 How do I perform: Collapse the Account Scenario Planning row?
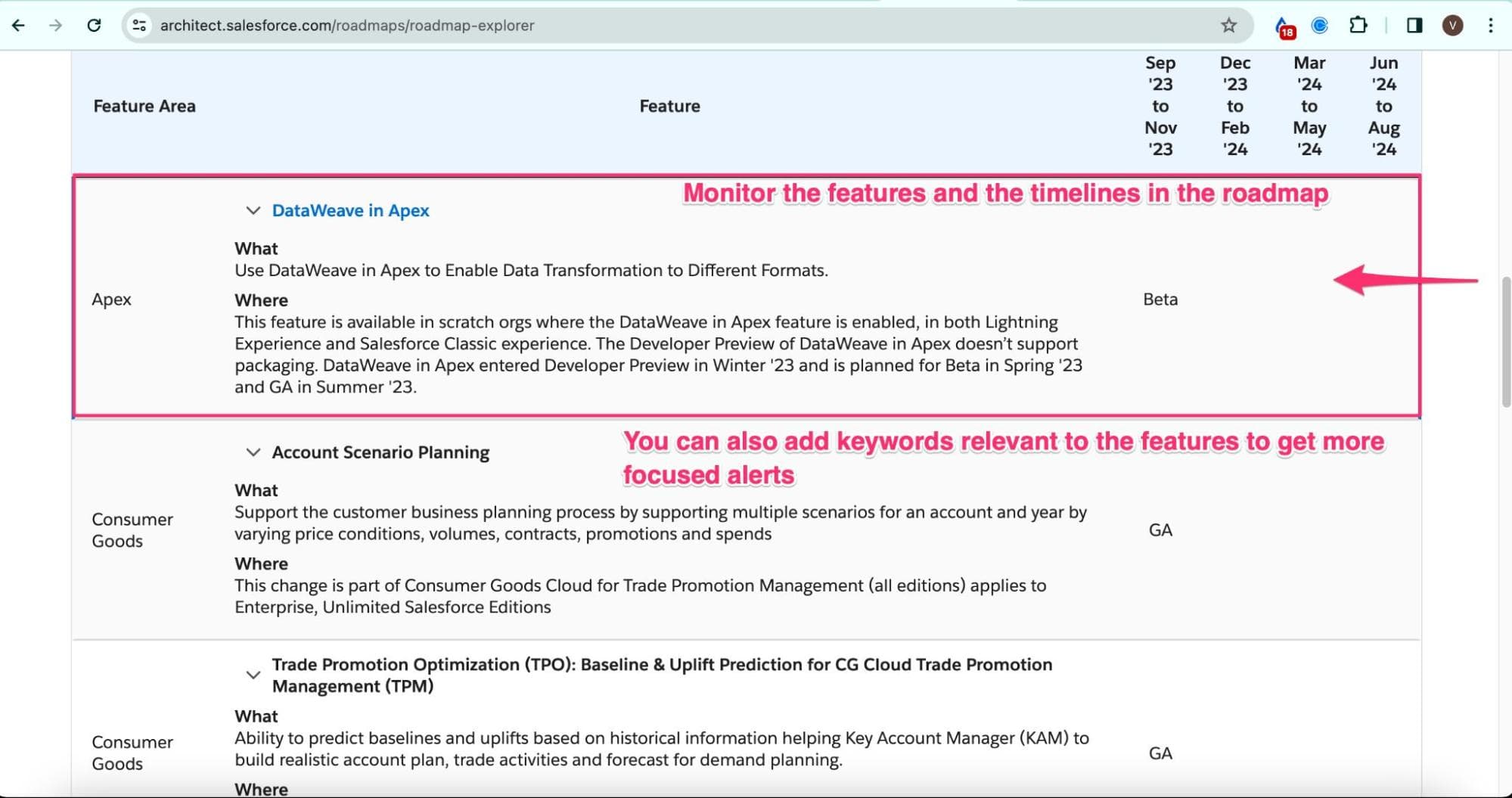pos(253,452)
